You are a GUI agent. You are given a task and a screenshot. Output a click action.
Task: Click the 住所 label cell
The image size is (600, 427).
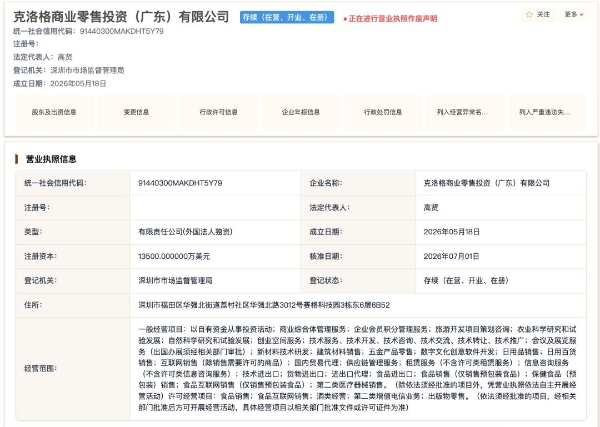pos(73,305)
